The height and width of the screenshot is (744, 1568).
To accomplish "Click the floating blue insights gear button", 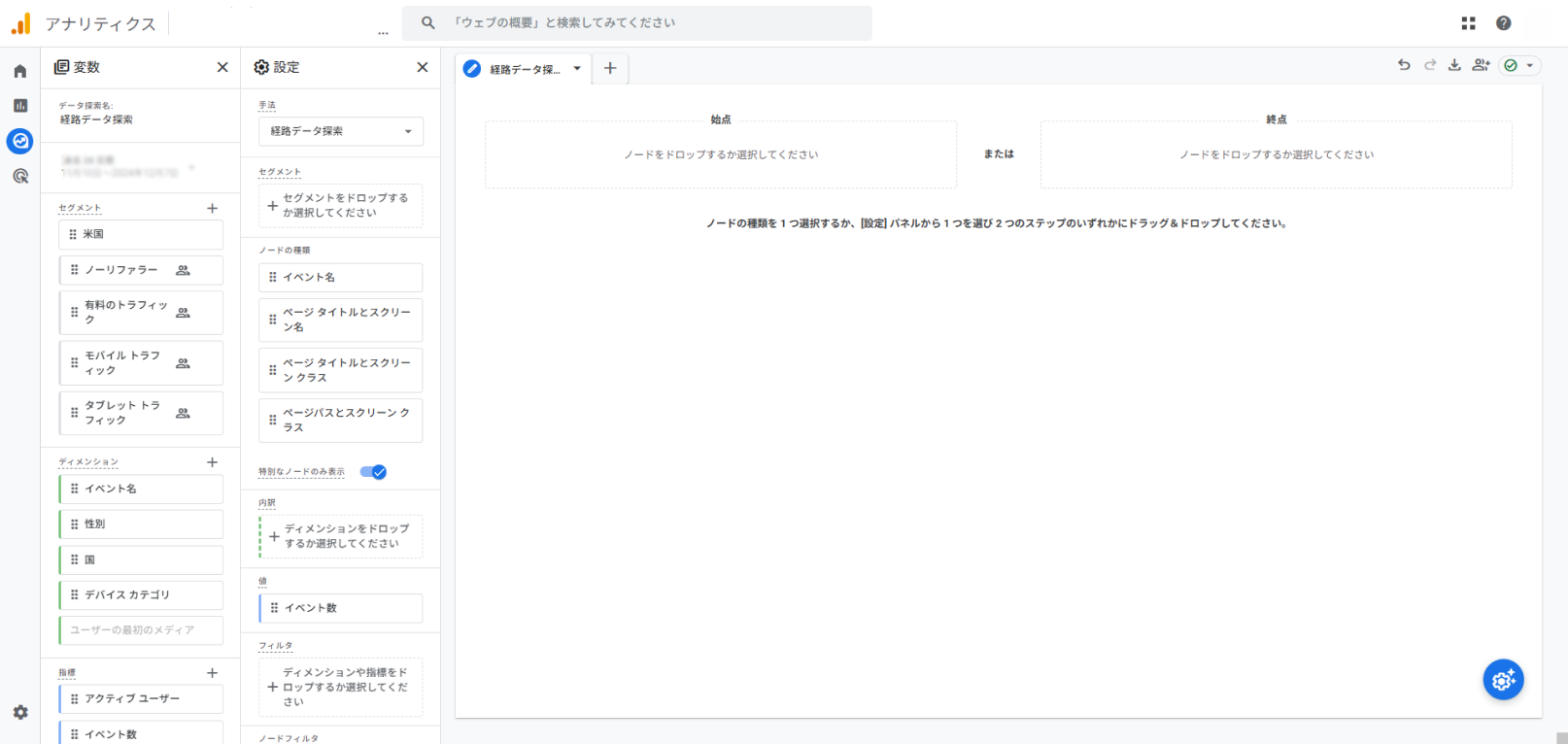I will click(1503, 680).
